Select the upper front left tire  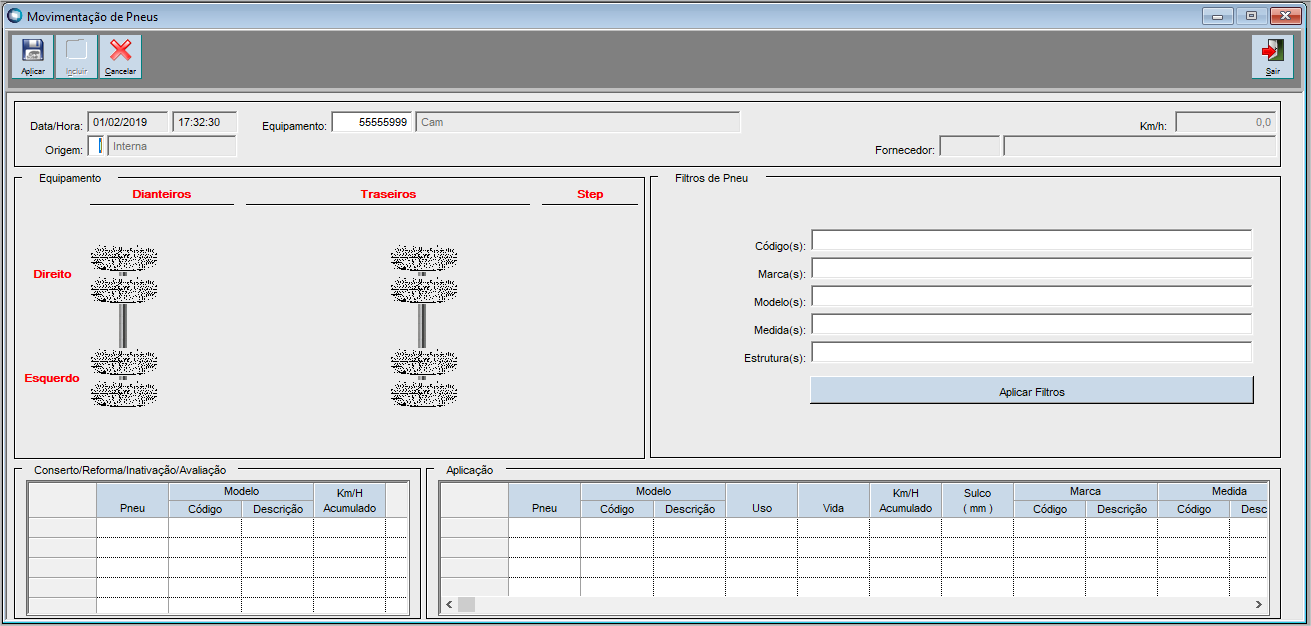(x=124, y=361)
